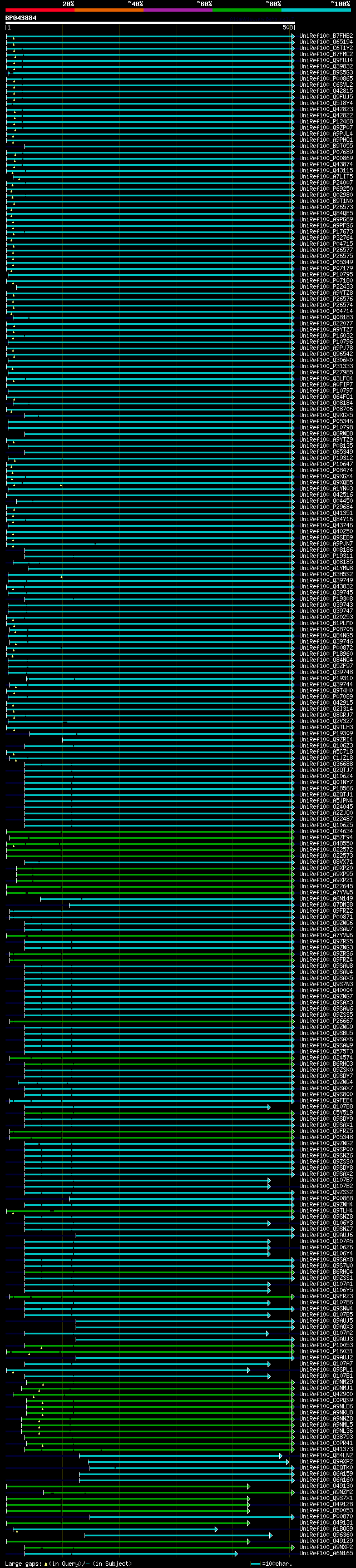Screen dimensions: 356x1568
Task: Open hit UniRef100_P22433
Action: click(325, 286)
